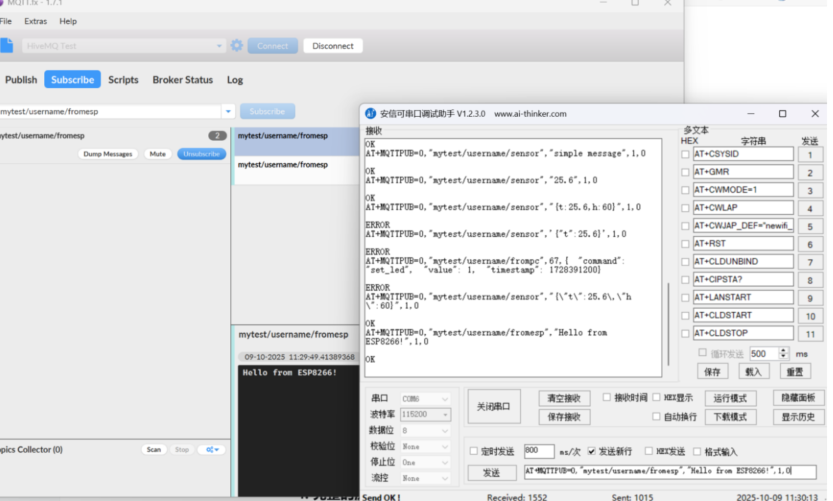Click the 下载模式 download mode button

(x=730, y=417)
